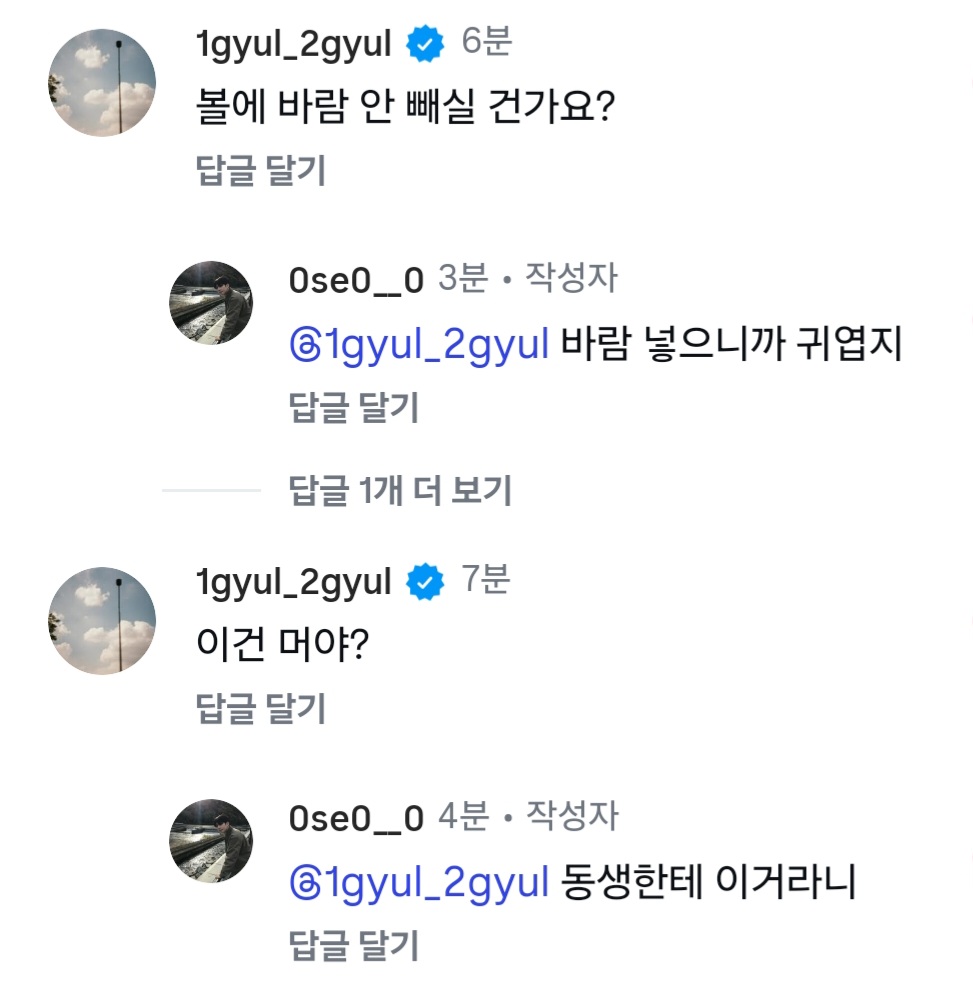Open 1gyul_2gyul's avatar on the 6분 comment
Image resolution: width=973 pixels, height=995 pixels.
point(102,82)
